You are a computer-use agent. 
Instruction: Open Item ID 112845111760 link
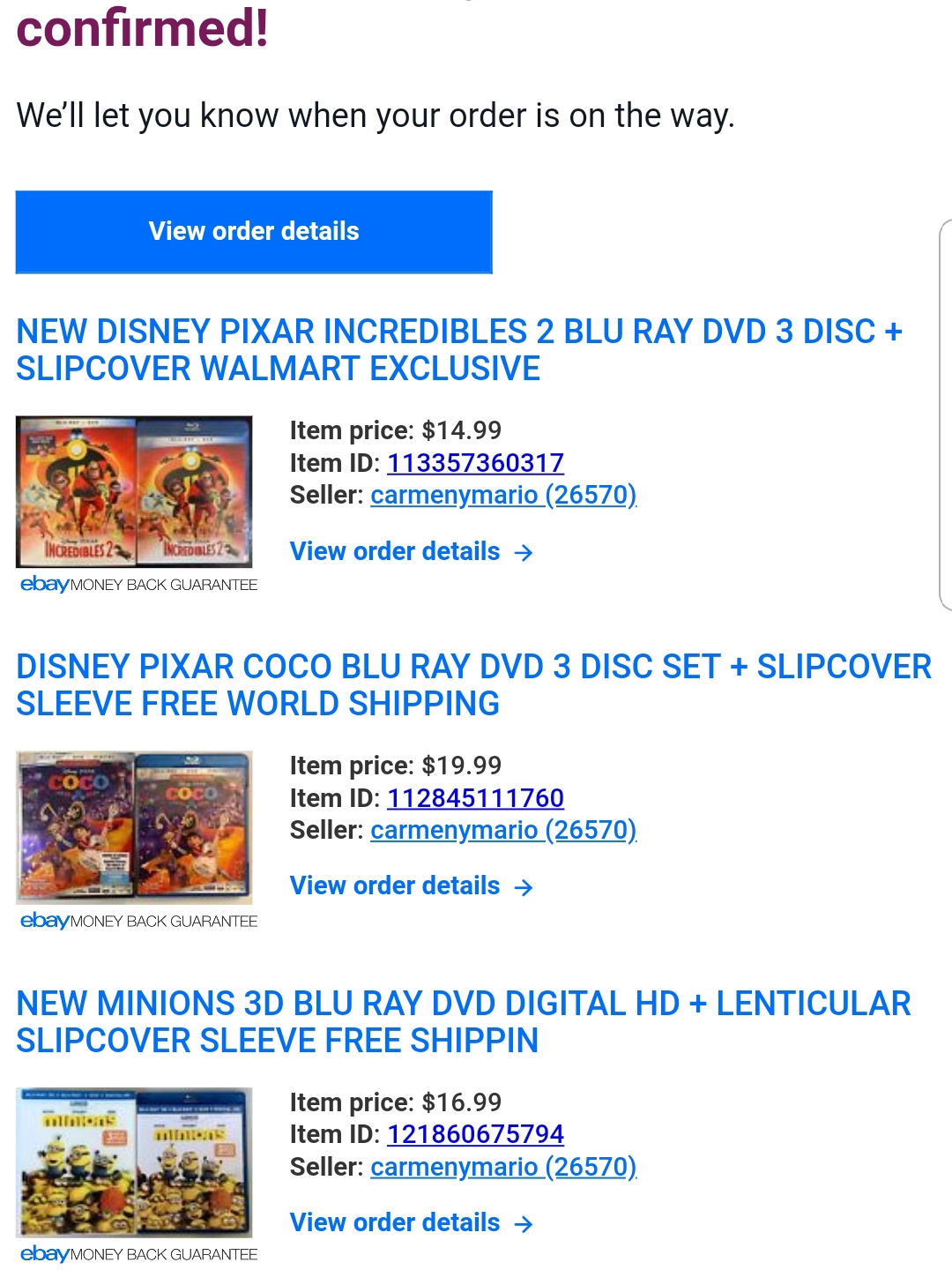475,798
